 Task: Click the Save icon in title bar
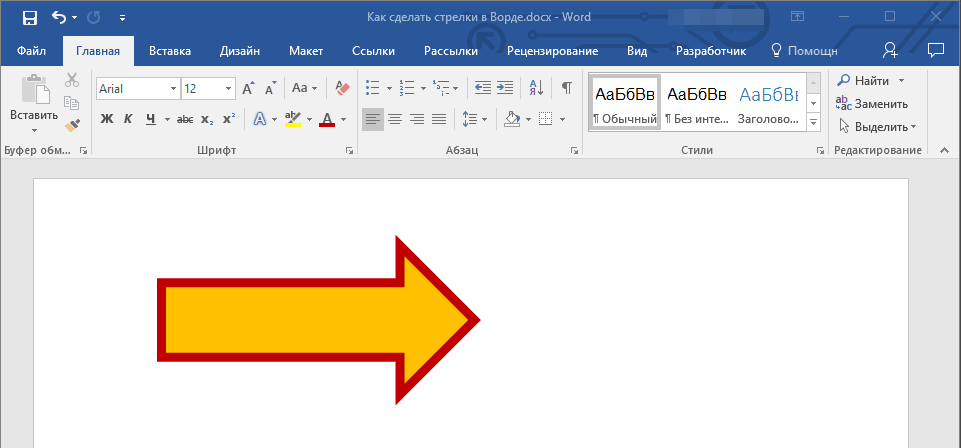(x=29, y=17)
